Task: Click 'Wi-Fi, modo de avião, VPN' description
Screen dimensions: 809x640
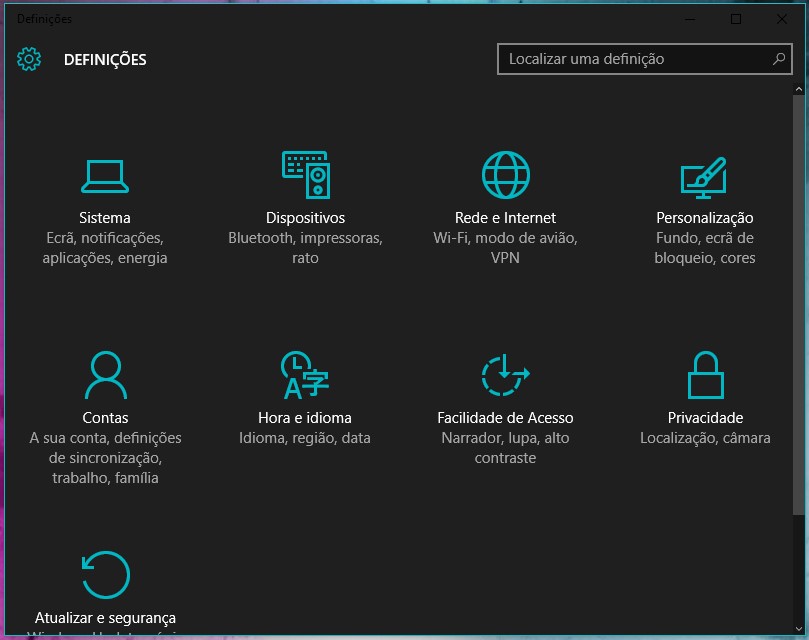Action: [505, 248]
